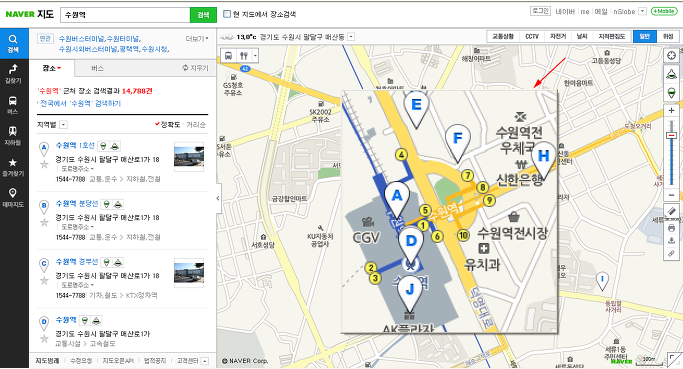Click the search input field containing 수원역
This screenshot has height=369, width=683.
(x=125, y=14)
